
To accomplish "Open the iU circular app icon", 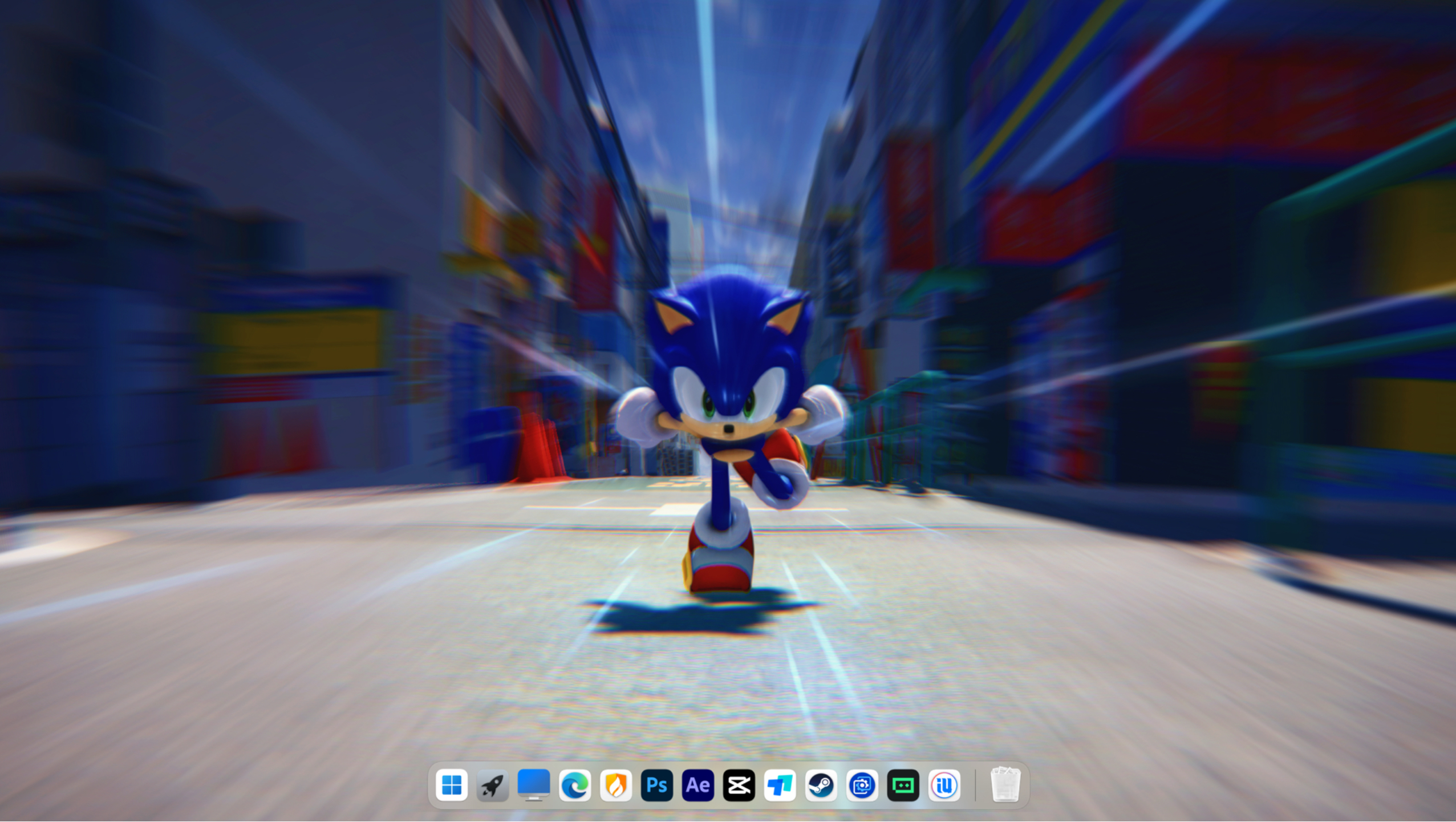I will coord(944,785).
